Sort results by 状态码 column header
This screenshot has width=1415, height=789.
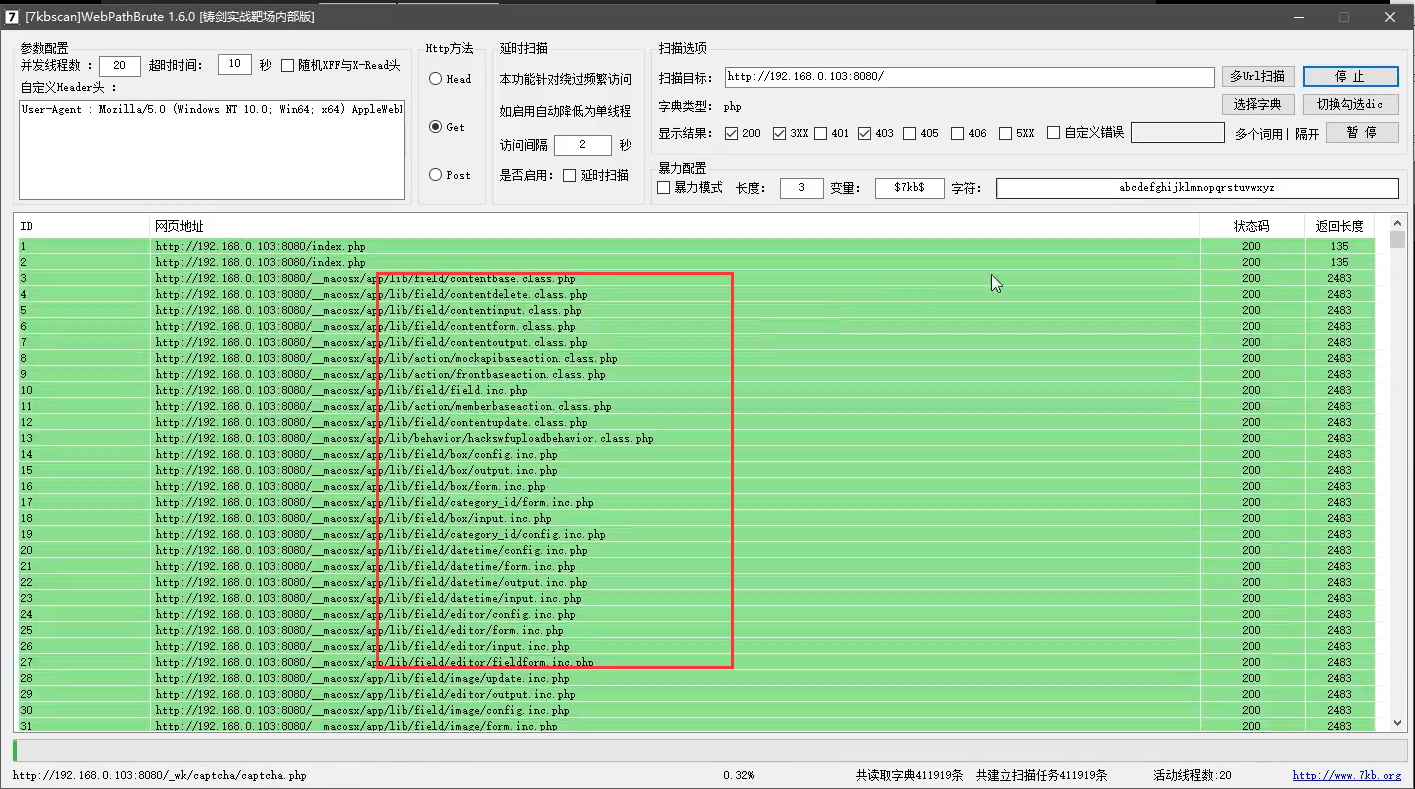[x=1251, y=226]
